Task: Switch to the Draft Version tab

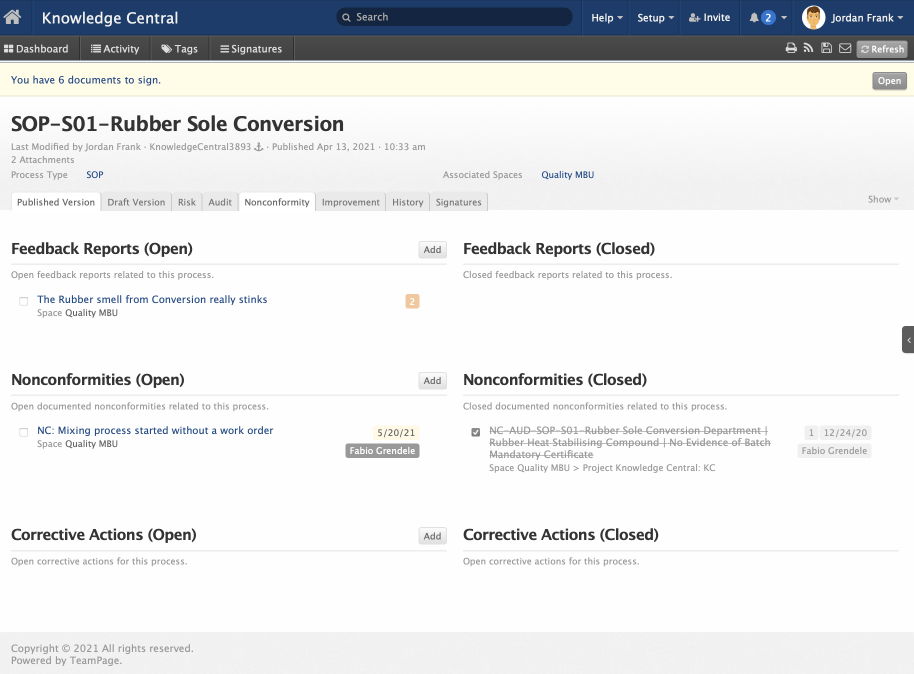Action: (136, 202)
